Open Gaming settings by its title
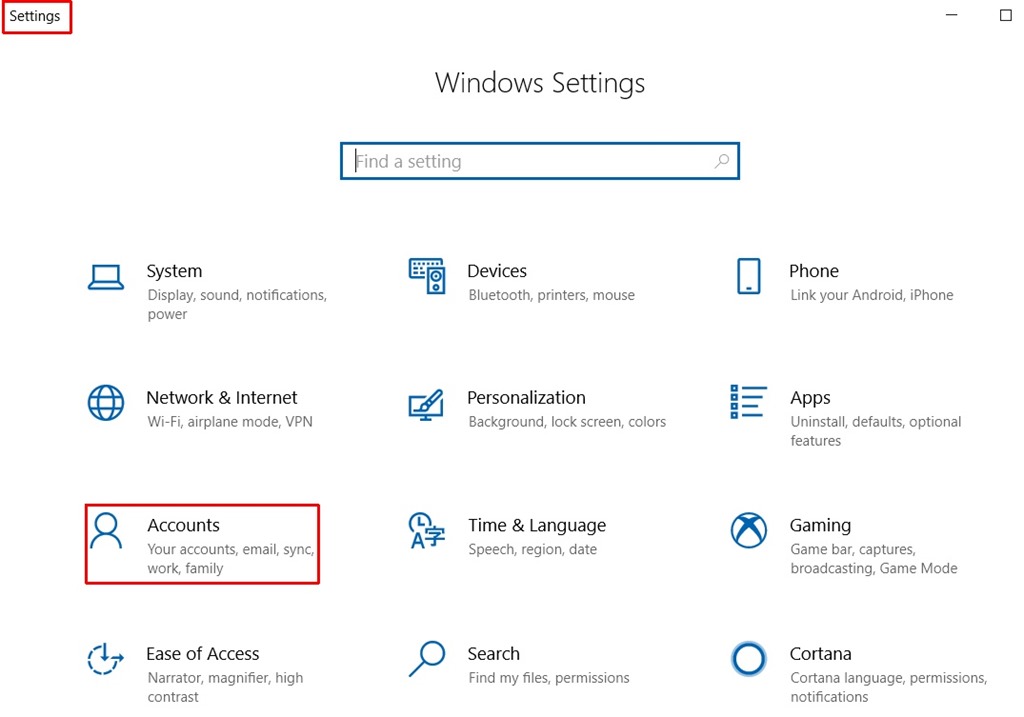 [x=820, y=525]
